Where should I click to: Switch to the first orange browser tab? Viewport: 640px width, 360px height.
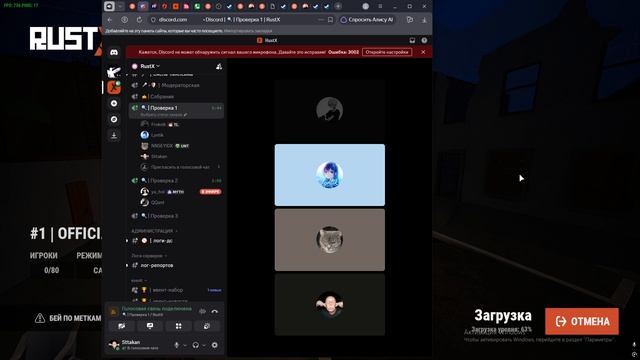(132, 6)
